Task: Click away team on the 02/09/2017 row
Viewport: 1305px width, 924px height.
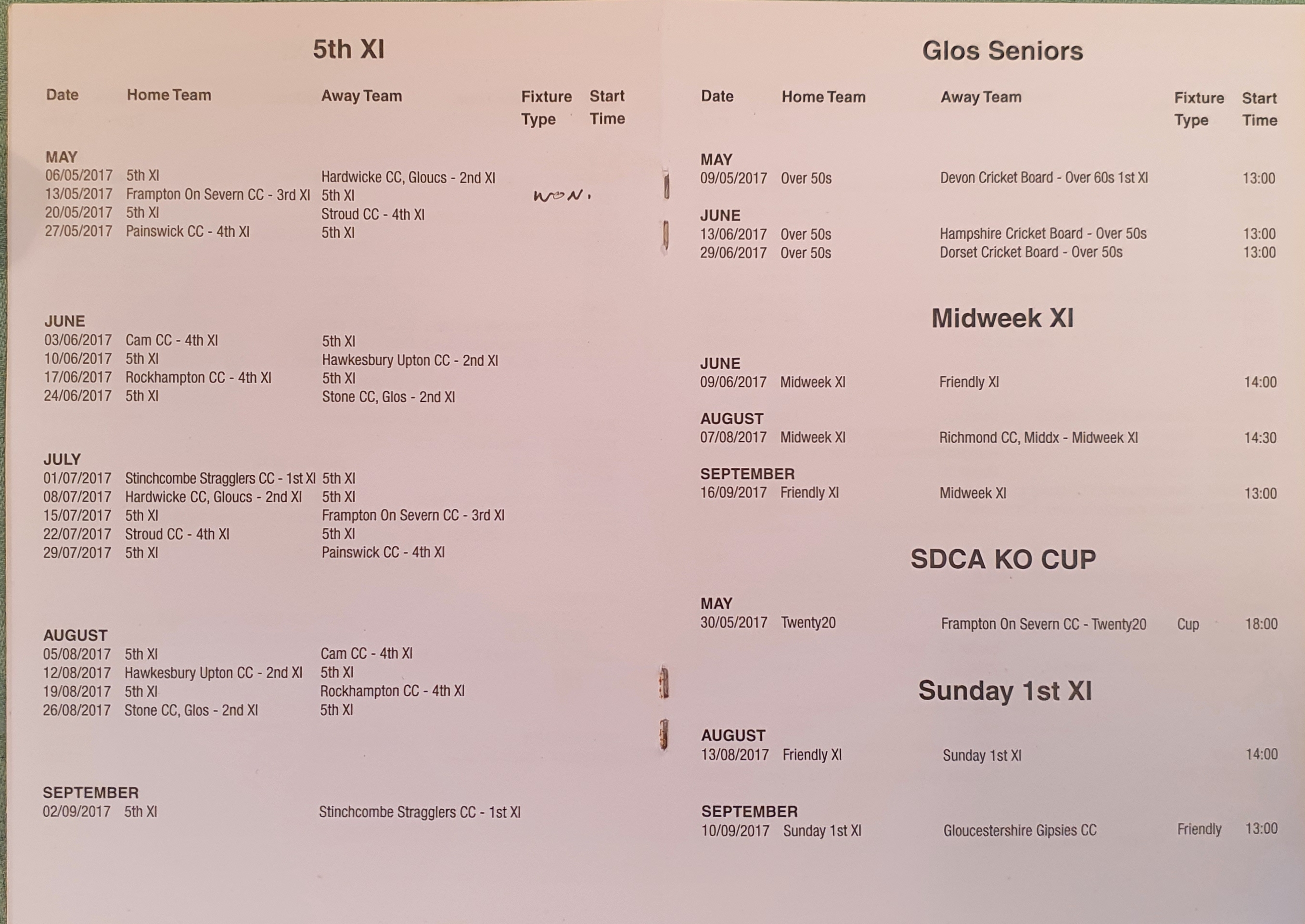Action: (419, 812)
